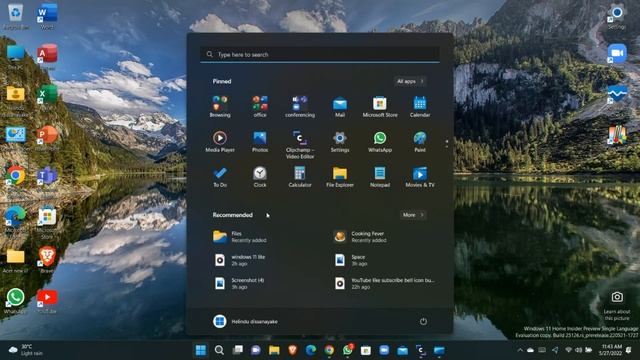Select the Microsoft Teams desktop shortcut
The height and width of the screenshot is (360, 640).
pyautogui.click(x=47, y=179)
